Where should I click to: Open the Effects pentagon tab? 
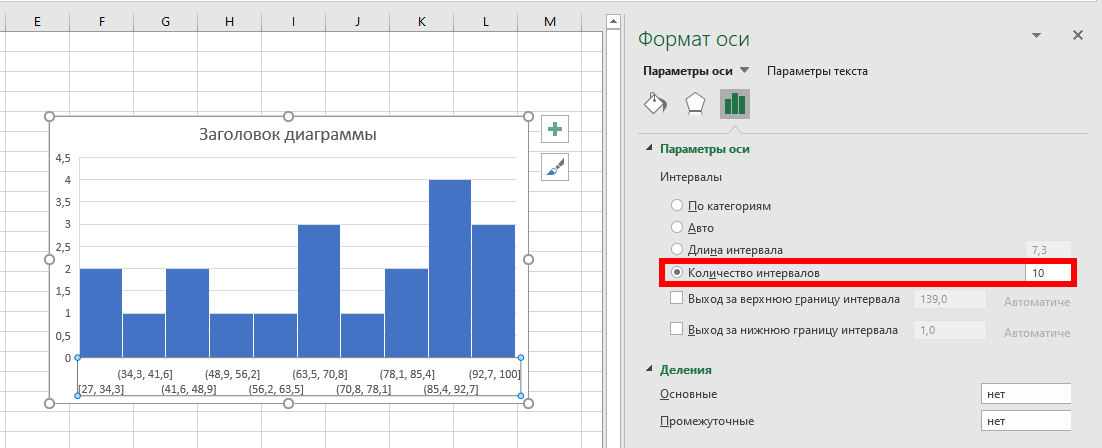(694, 104)
